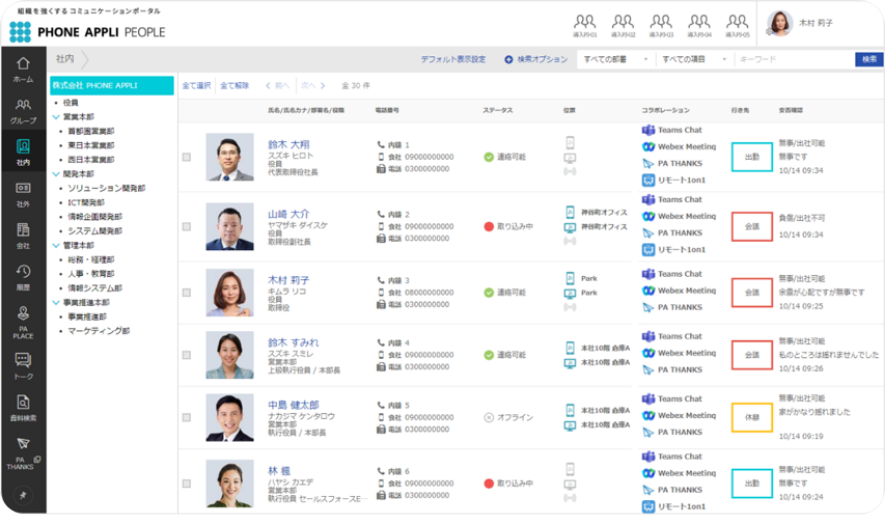Launch Webex Meeting for 山崎 大介
Screen dimensions: 885x515
tap(648, 216)
